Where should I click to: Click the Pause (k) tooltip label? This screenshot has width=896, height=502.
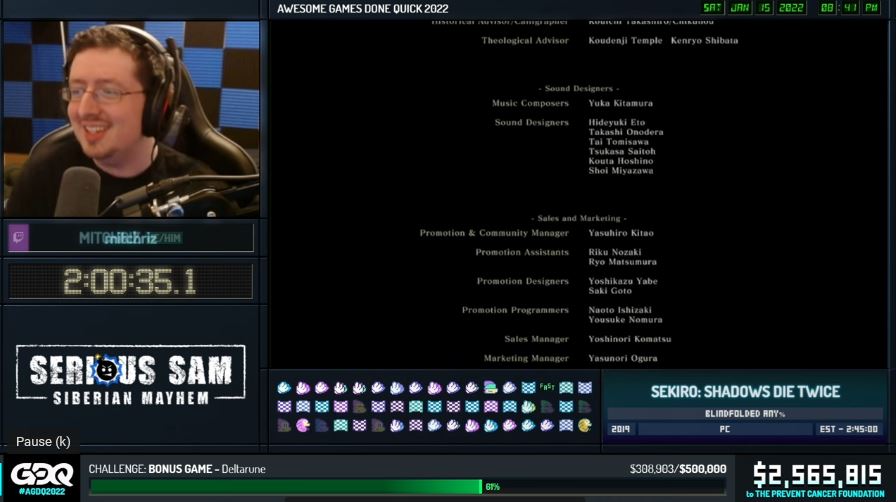click(x=43, y=442)
